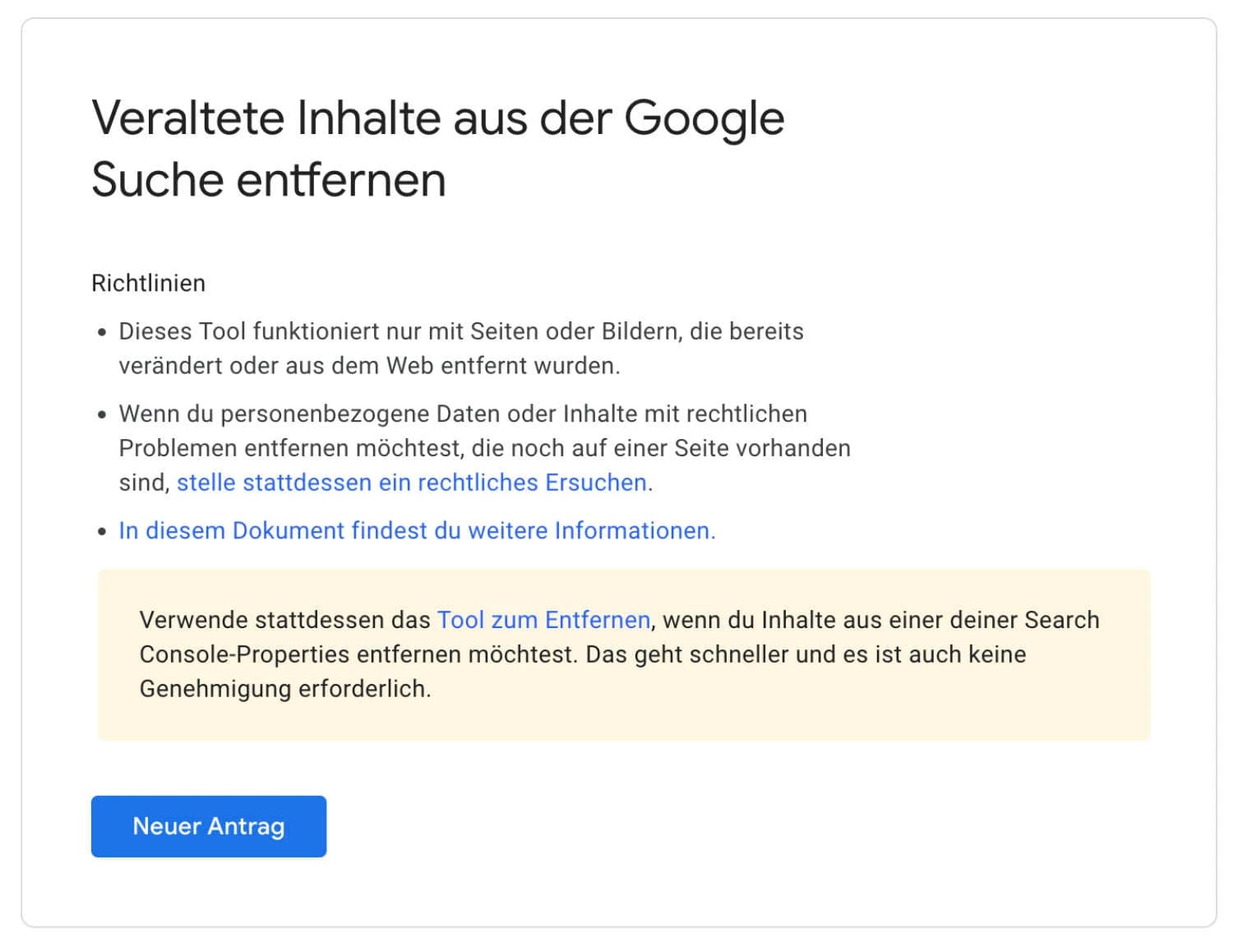
Task: Start a new removal request via Neuer Antrag
Action: (x=208, y=826)
